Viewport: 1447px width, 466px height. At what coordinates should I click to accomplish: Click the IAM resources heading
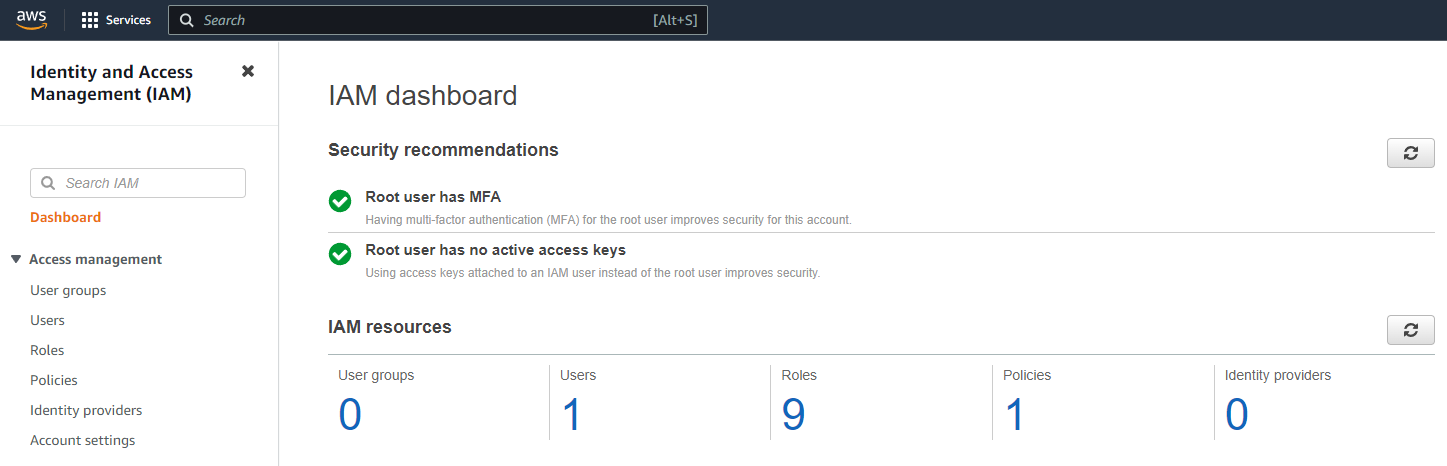tap(390, 327)
